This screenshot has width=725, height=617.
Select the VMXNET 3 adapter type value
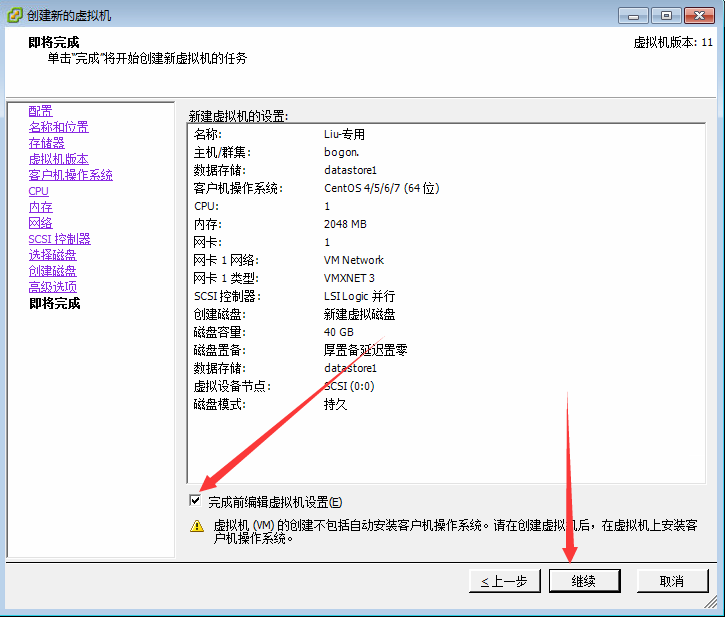click(349, 278)
